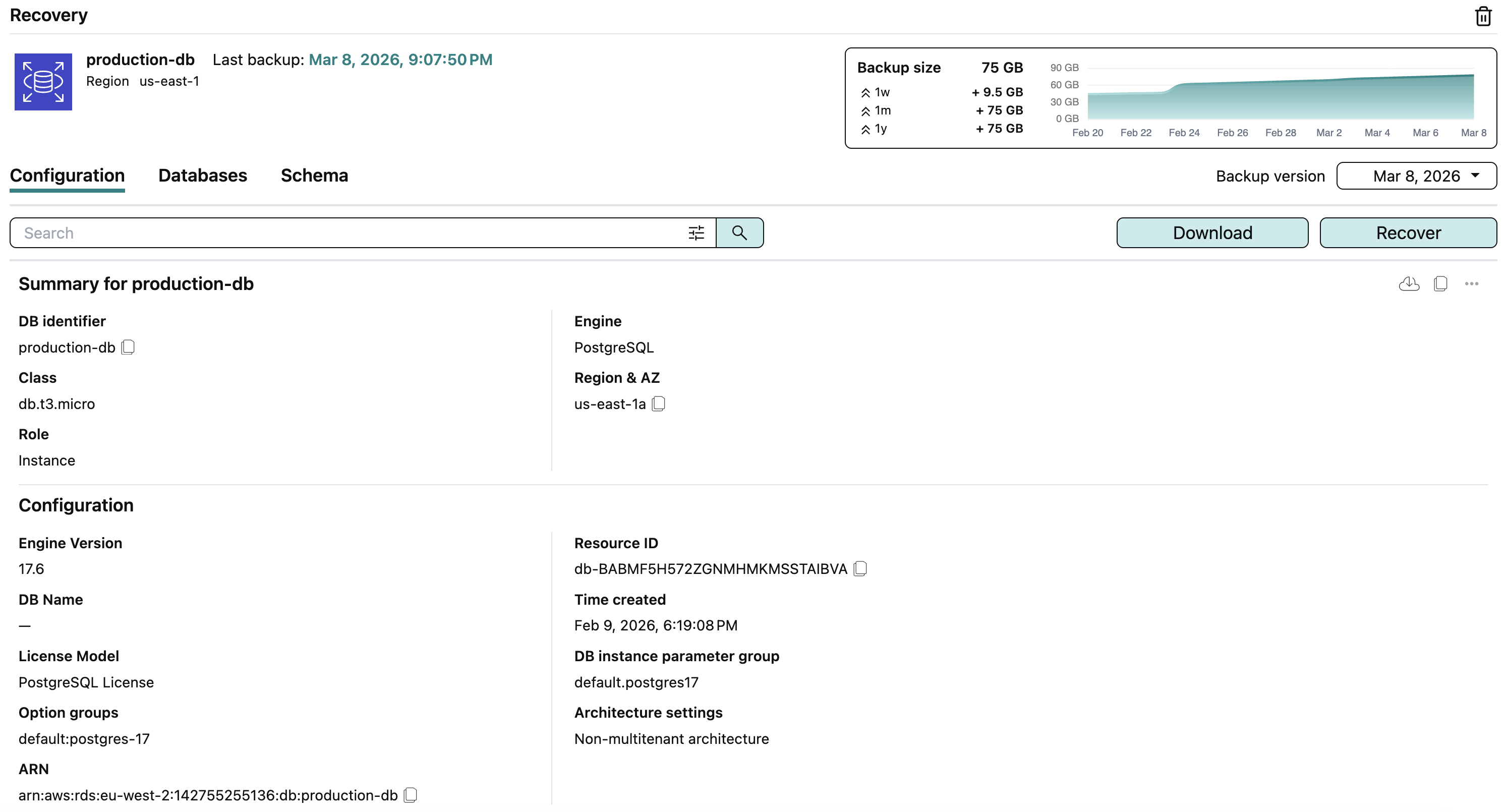This screenshot has height=812, width=1506.
Task: Click the trash delete icon
Action: point(1483,16)
